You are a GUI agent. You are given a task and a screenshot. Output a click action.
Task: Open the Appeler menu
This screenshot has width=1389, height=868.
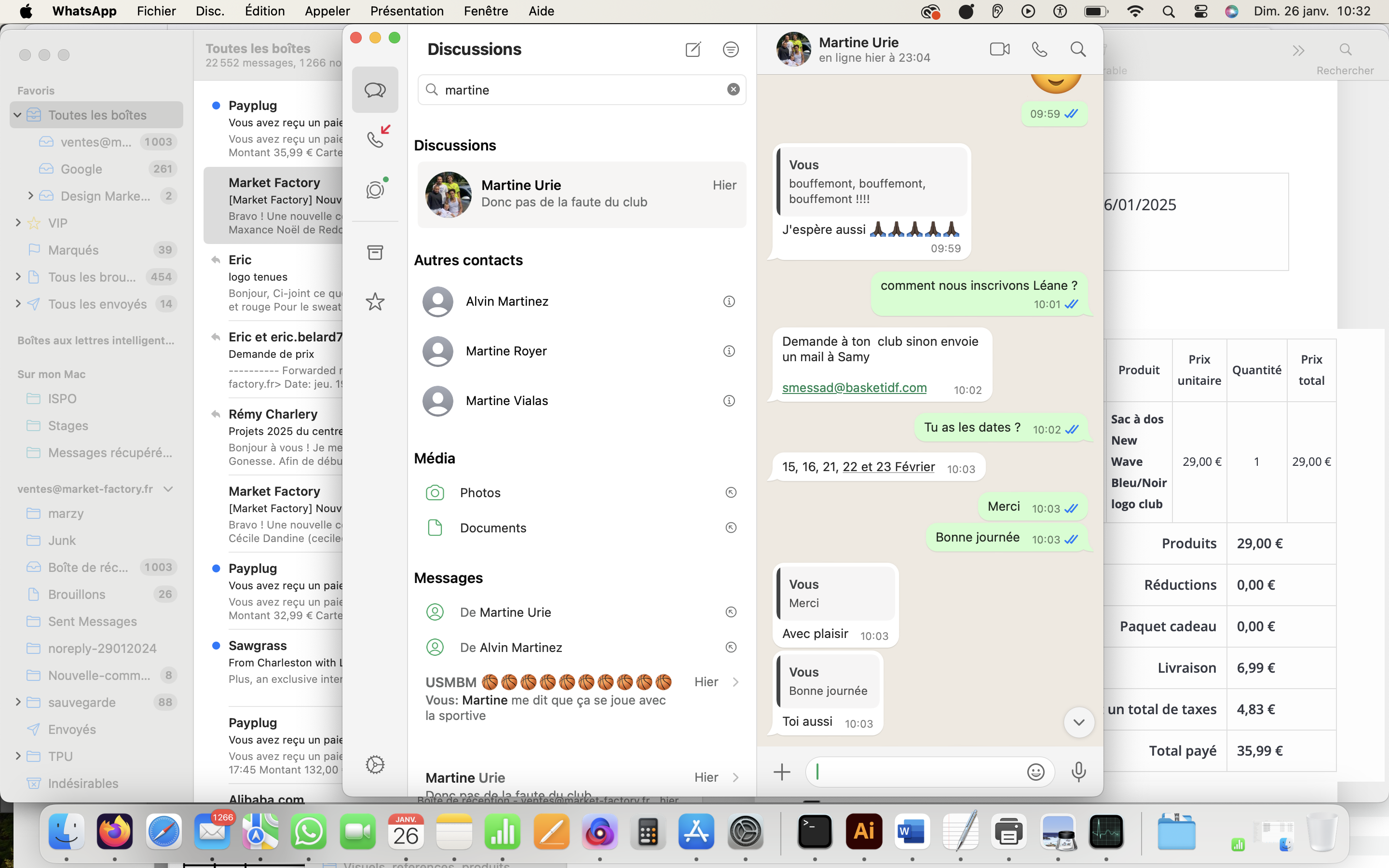[327, 11]
